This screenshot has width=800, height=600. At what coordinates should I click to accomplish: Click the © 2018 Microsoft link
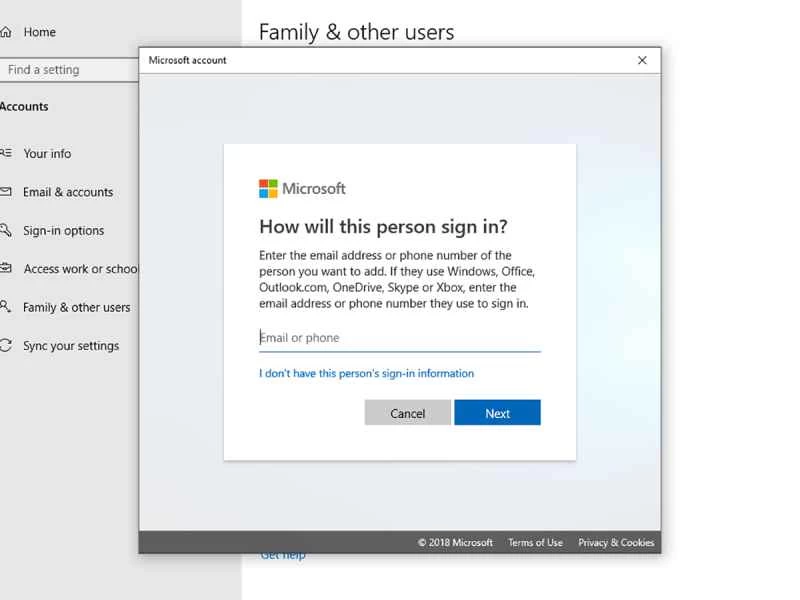click(455, 542)
